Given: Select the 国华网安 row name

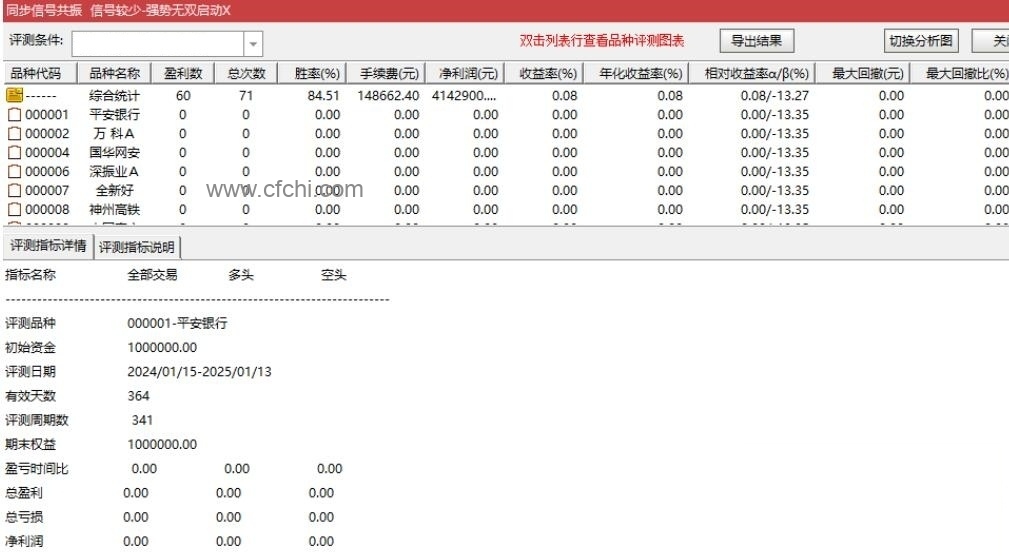Looking at the screenshot, I should tap(114, 153).
